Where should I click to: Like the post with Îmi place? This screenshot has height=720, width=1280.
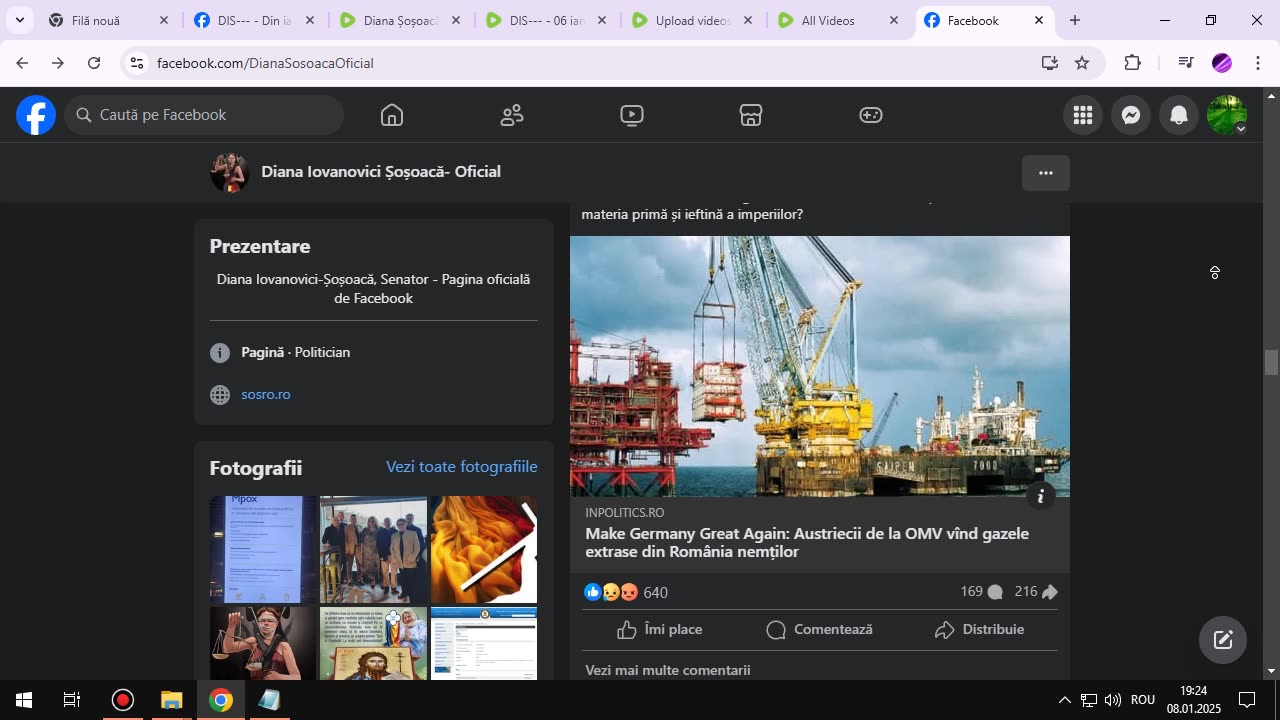(660, 630)
